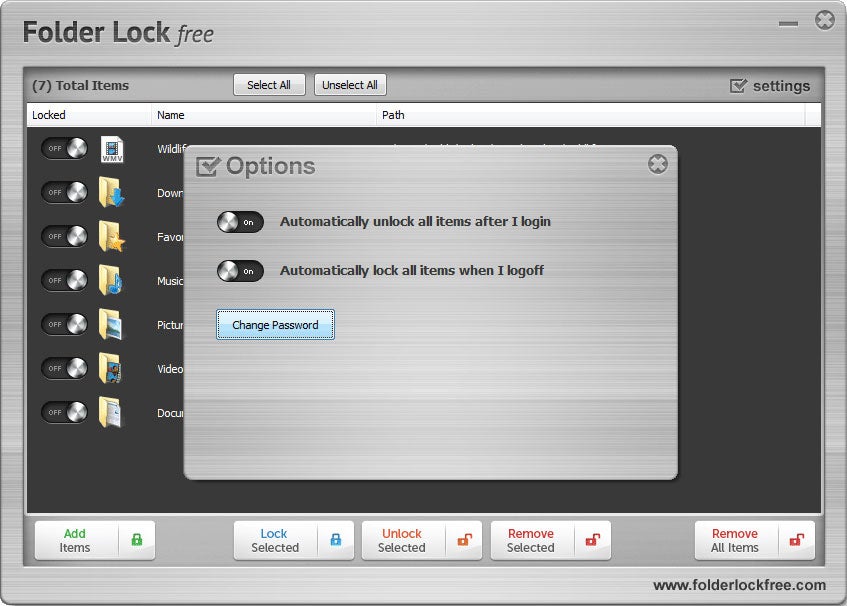Screen dimensions: 847x606
Task: Click Remove Selected button
Action: click(x=550, y=540)
